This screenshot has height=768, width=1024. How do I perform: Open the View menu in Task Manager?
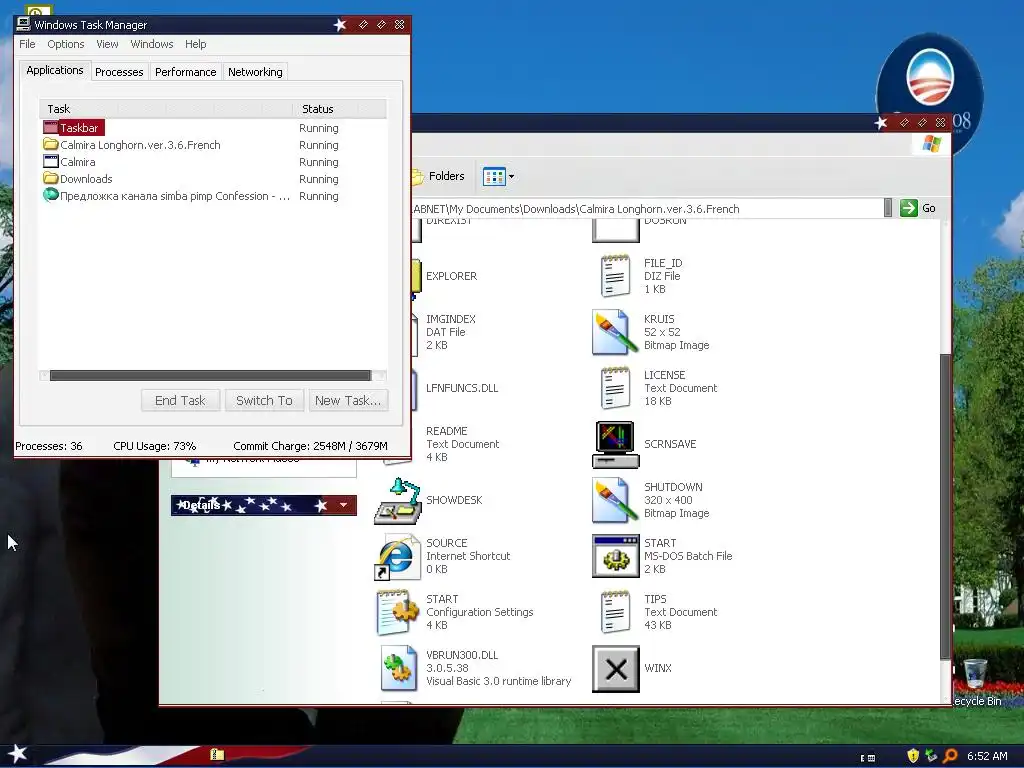[x=107, y=44]
